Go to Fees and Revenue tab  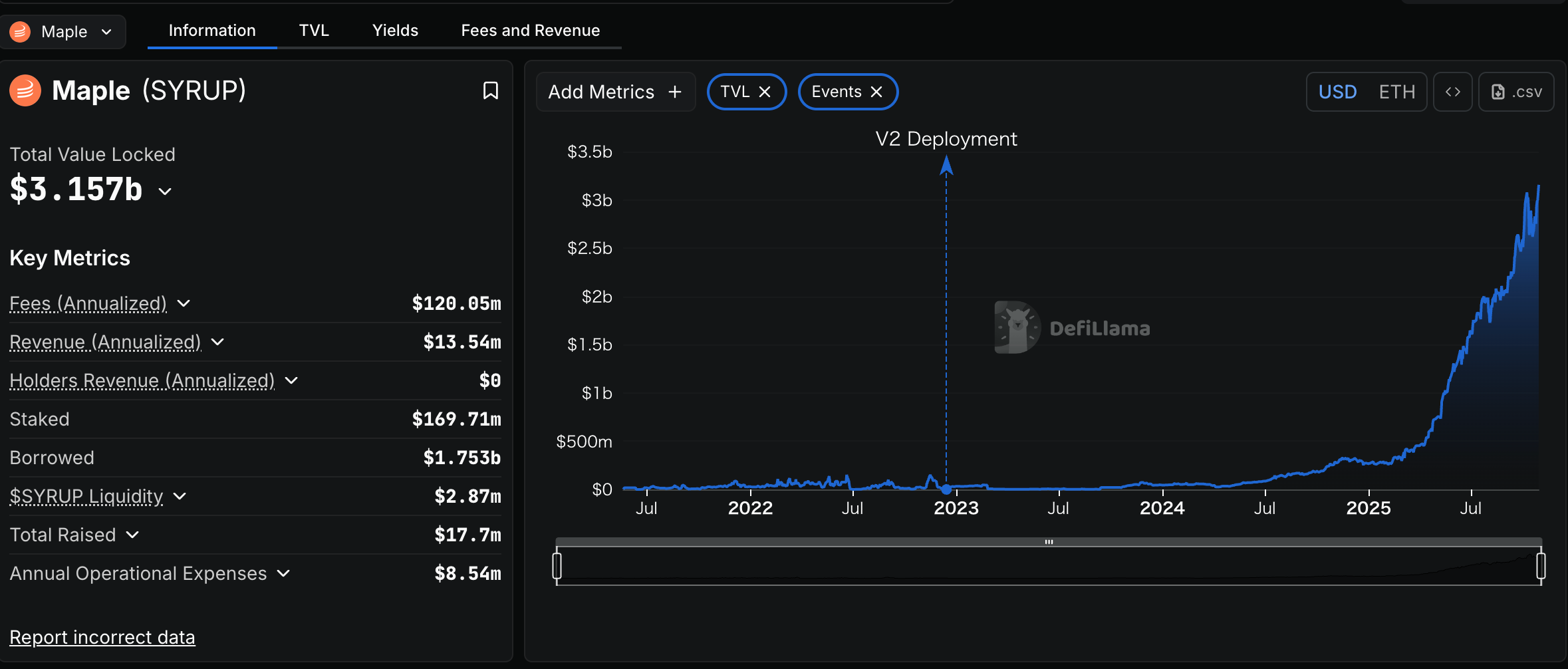tap(530, 31)
